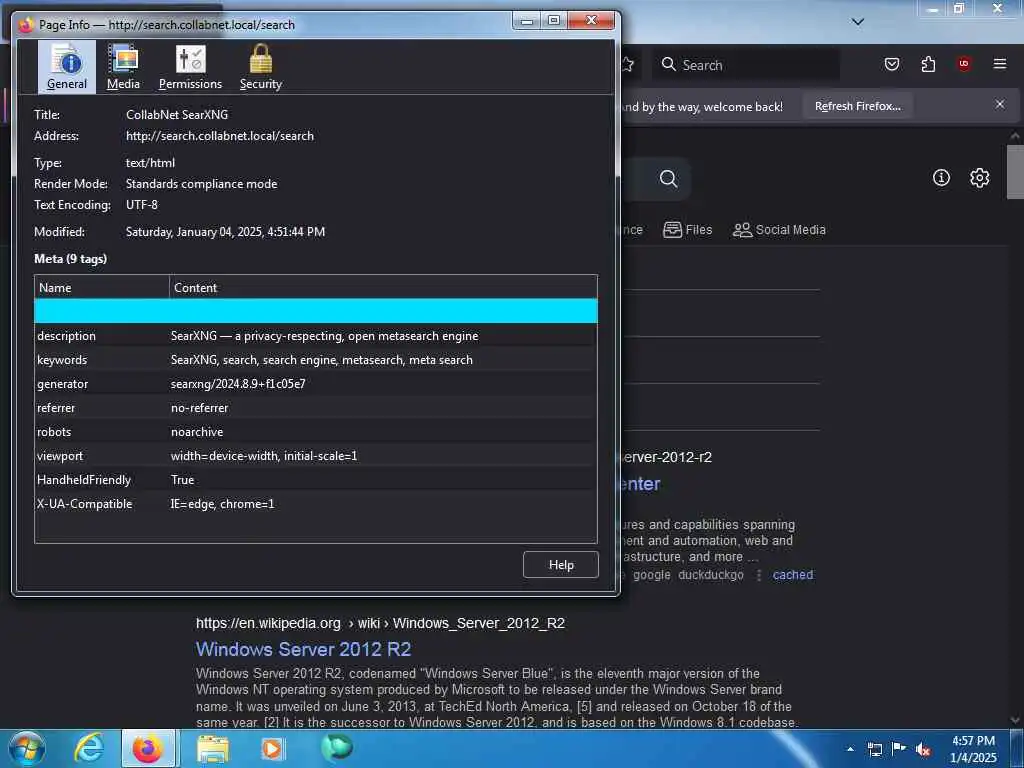
Task: Select the description meta tag row
Action: click(315, 336)
